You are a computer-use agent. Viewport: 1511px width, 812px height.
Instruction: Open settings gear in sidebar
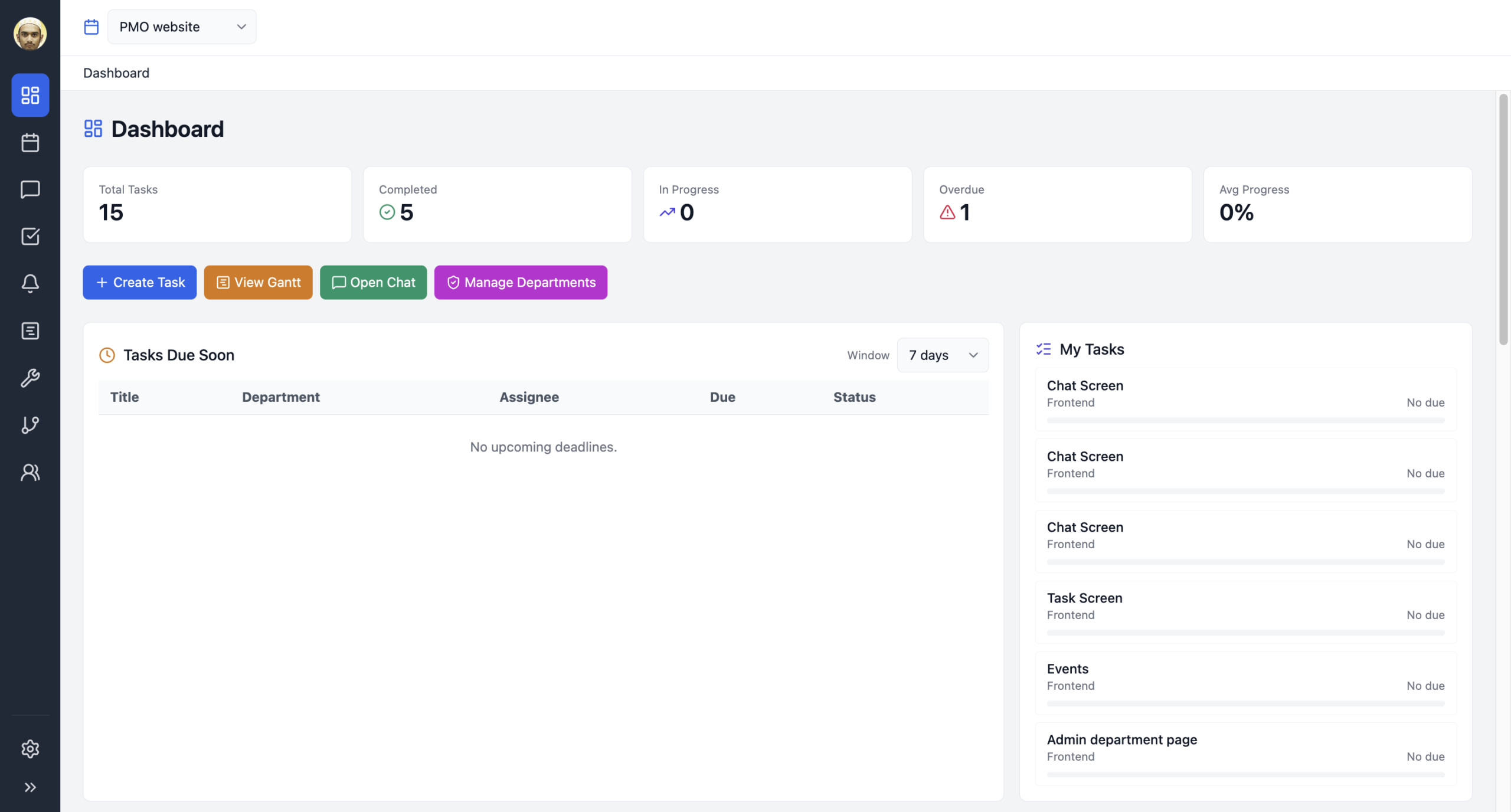[x=30, y=748]
